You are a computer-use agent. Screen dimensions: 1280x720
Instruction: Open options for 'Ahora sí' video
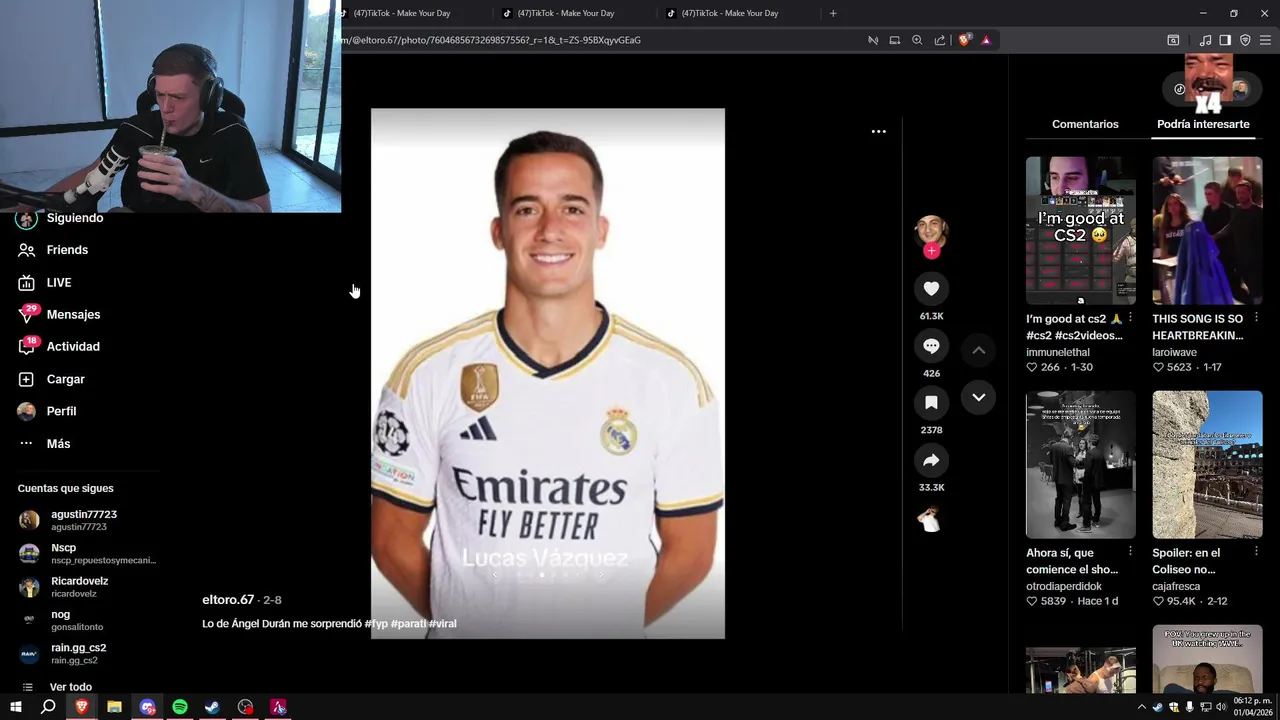(1130, 552)
